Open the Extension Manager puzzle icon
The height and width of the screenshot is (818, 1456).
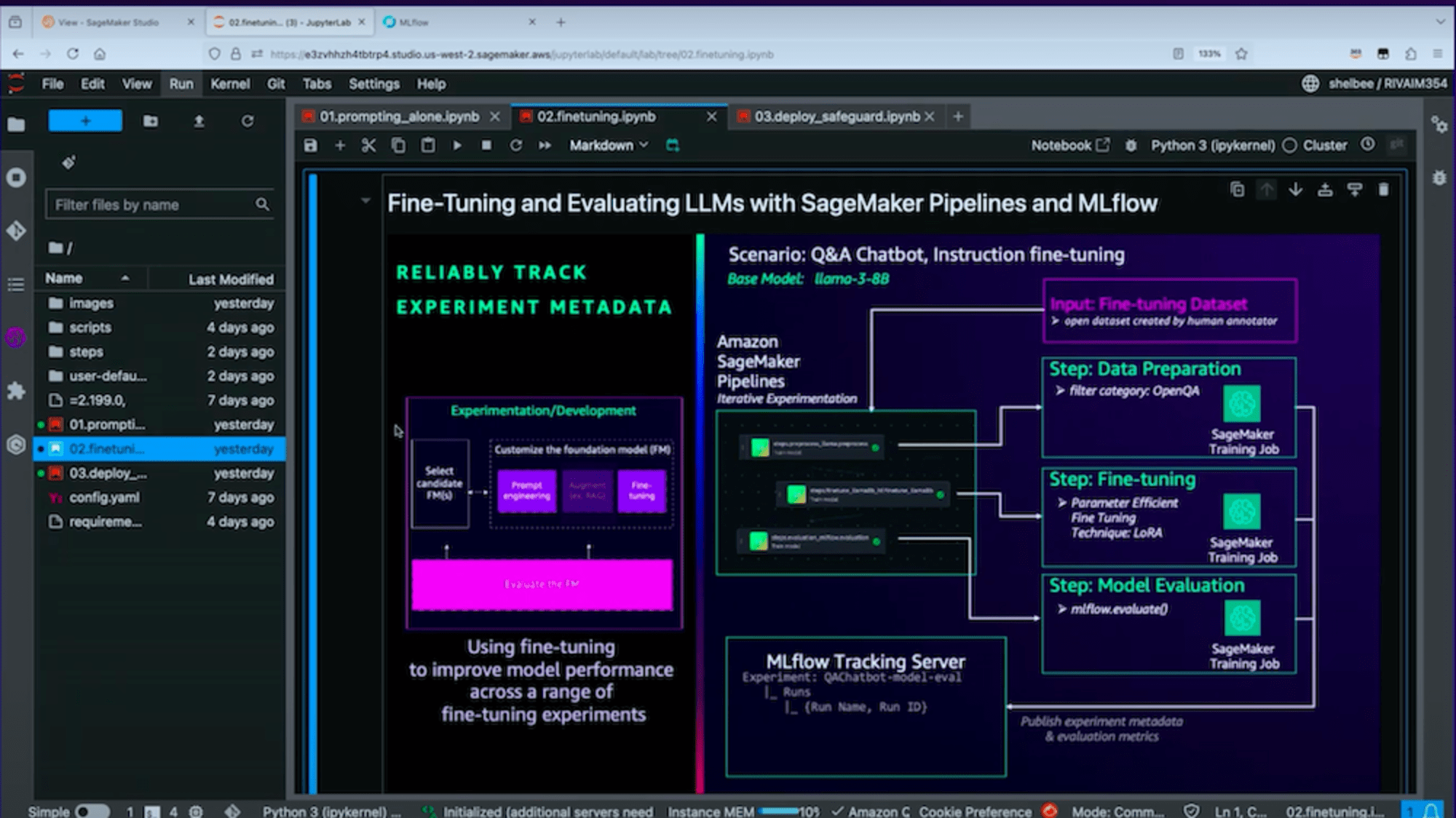coord(16,391)
